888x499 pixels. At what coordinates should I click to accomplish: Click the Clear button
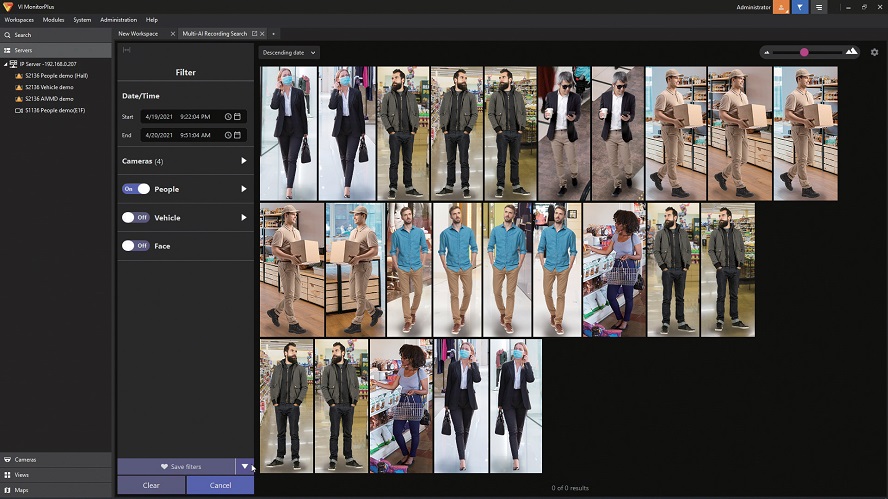click(151, 485)
